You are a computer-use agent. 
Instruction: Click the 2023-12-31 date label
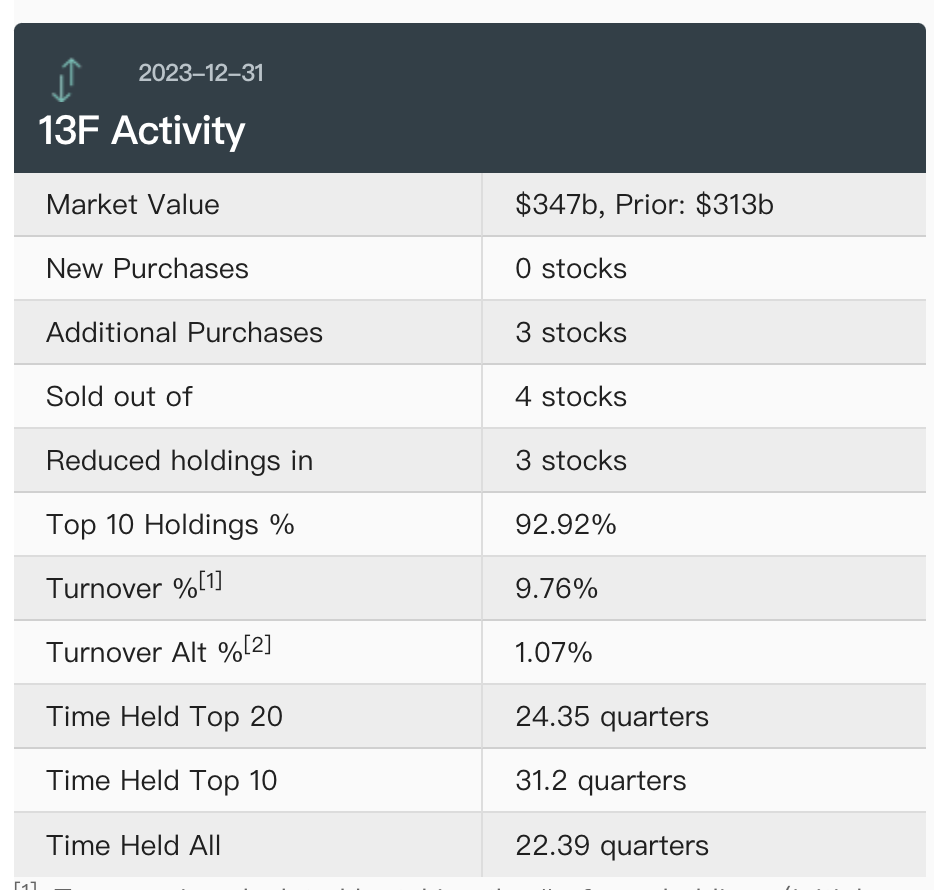[201, 73]
